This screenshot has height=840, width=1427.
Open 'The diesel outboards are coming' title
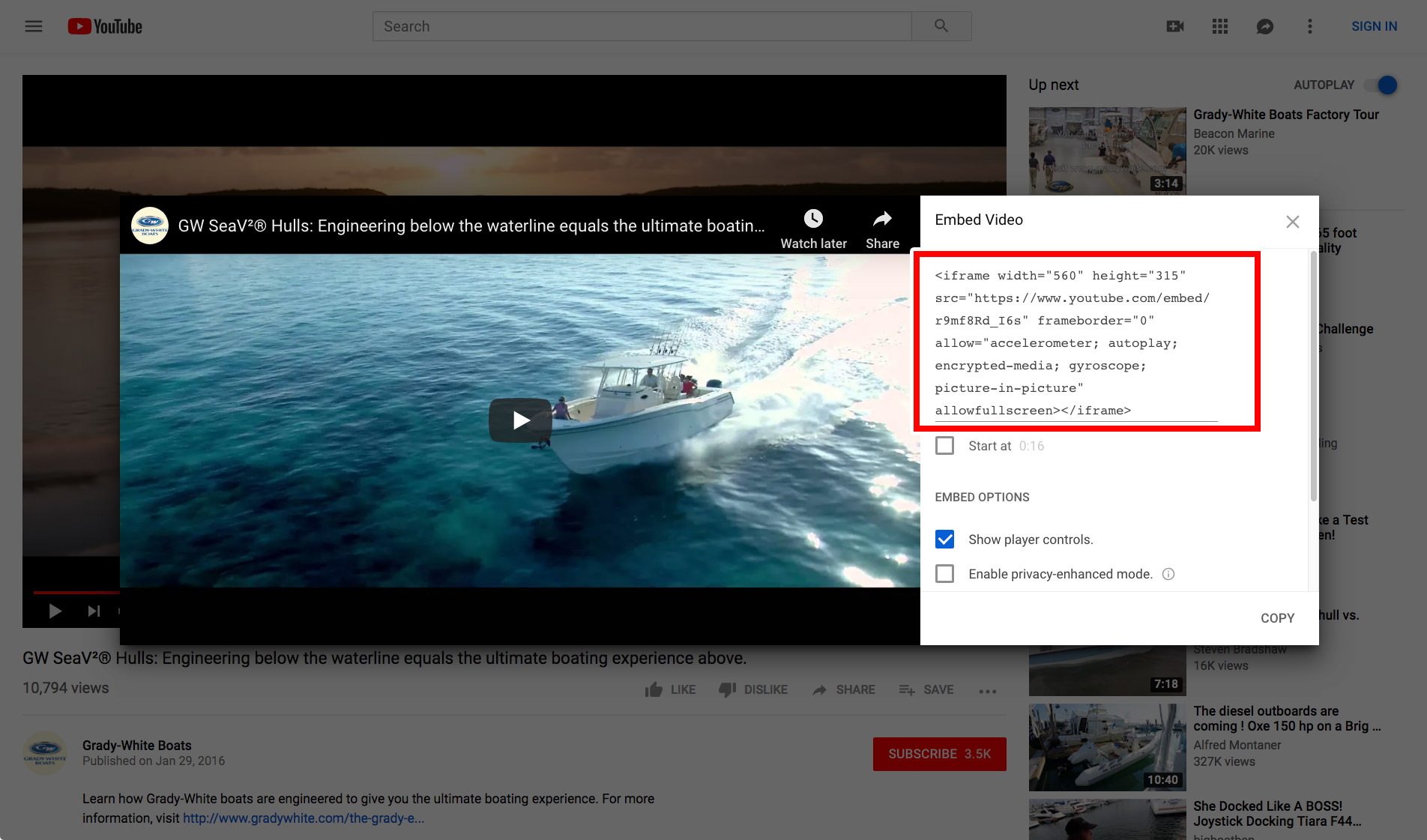1287,719
